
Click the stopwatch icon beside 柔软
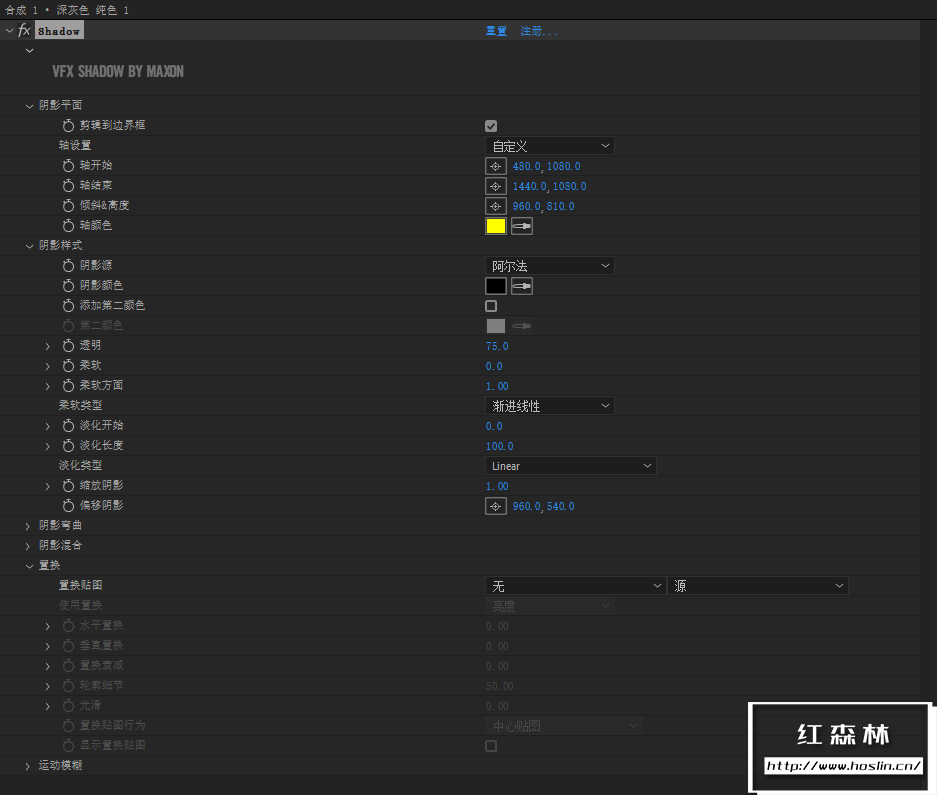point(67,366)
